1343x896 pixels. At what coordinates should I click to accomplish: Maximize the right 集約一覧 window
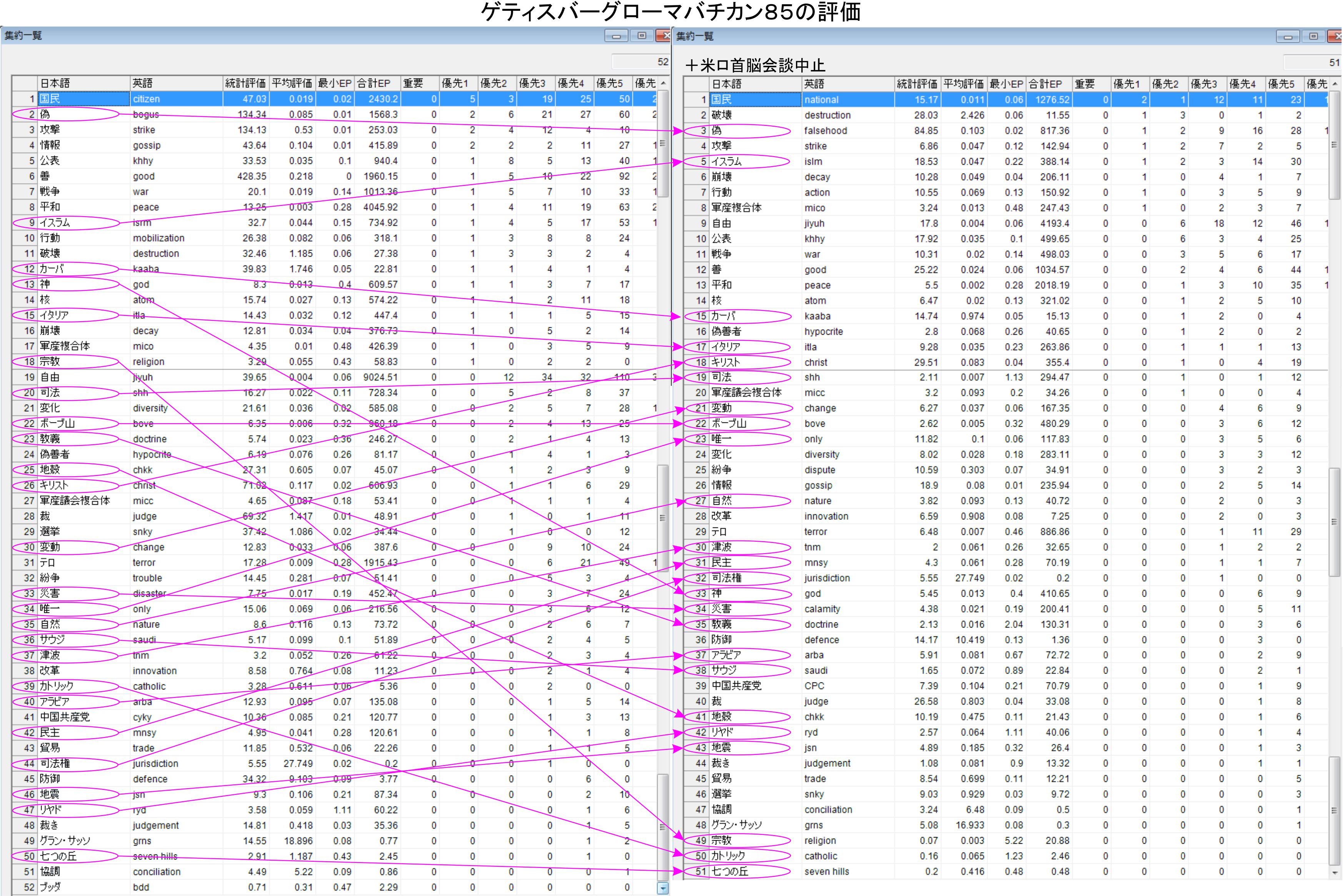[1313, 37]
